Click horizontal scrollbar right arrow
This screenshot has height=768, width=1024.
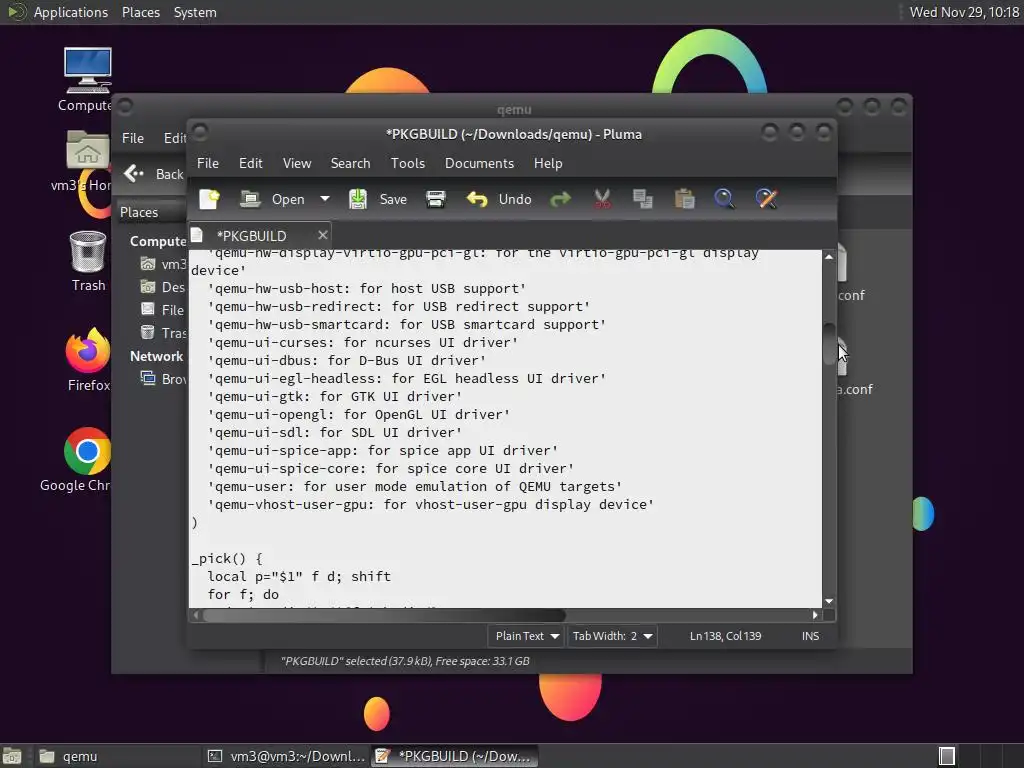[x=815, y=615]
